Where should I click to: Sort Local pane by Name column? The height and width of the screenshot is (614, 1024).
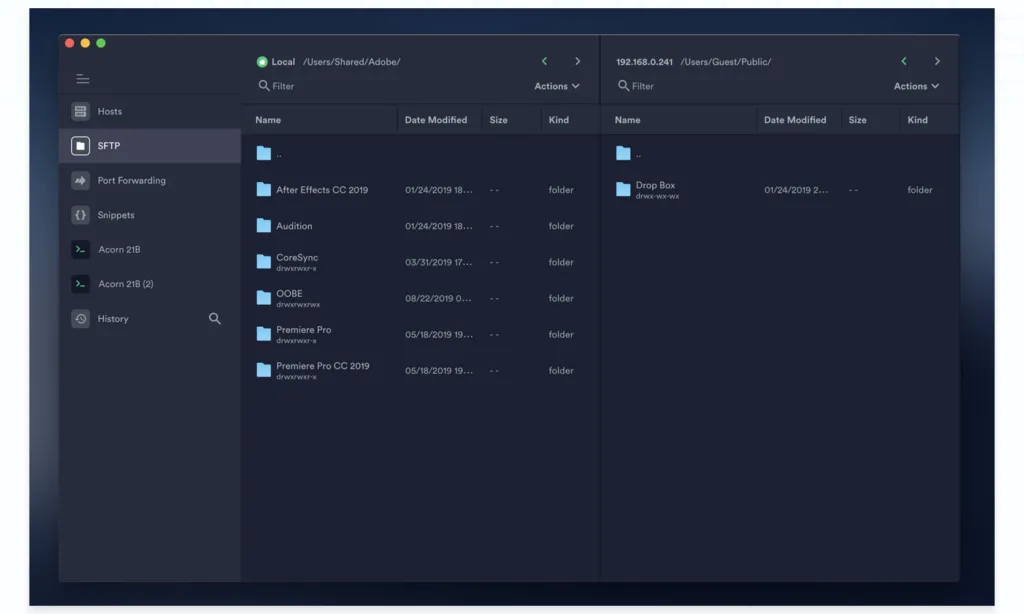click(268, 120)
